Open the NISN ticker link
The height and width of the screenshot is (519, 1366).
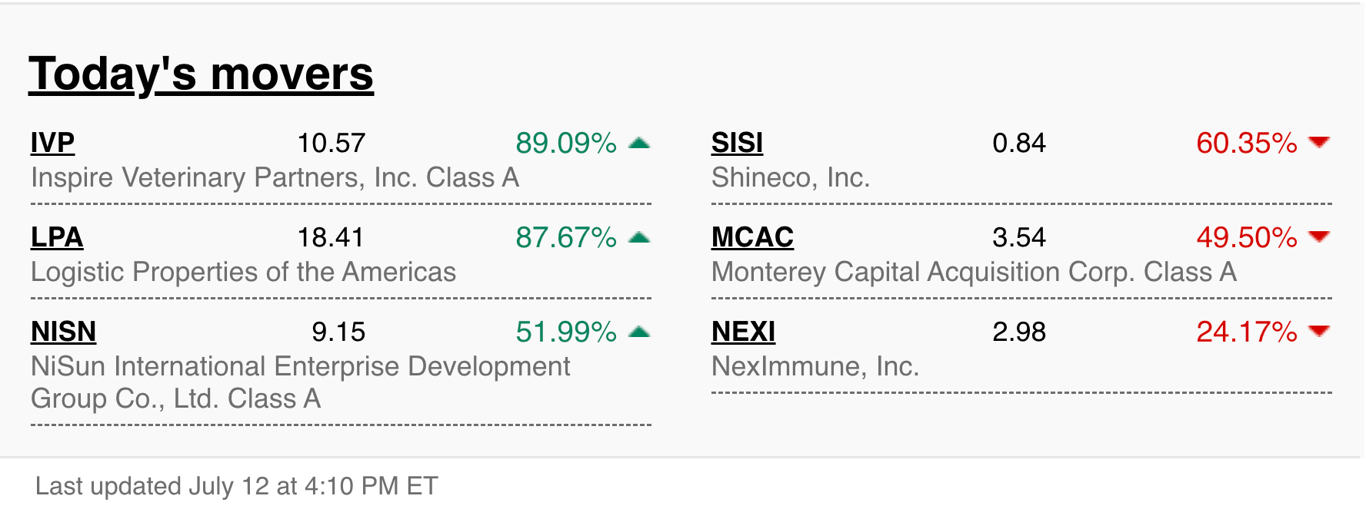click(x=64, y=332)
